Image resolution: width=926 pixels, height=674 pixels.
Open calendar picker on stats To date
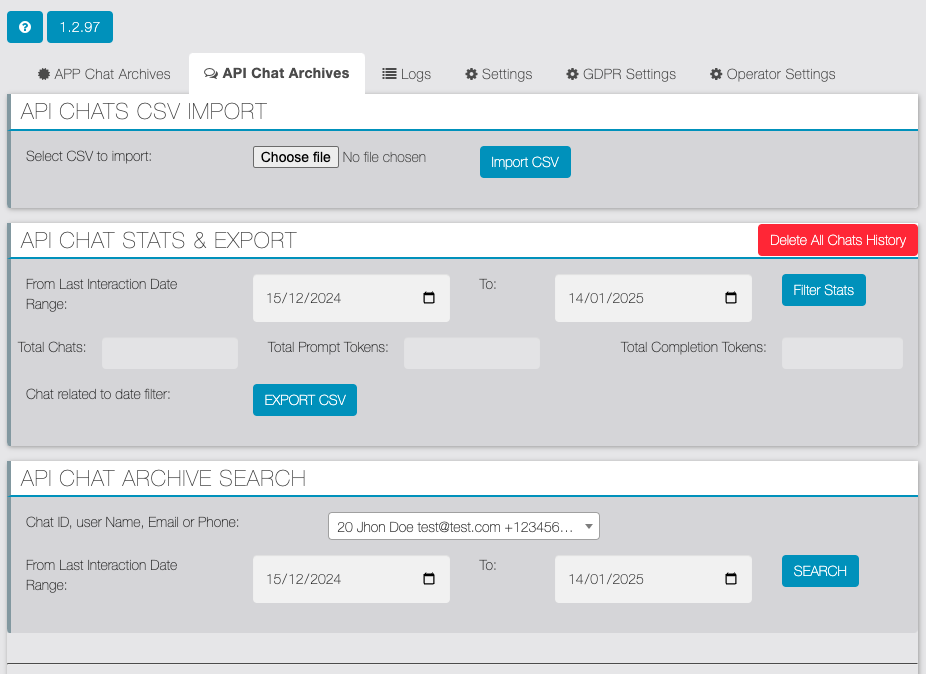pyautogui.click(x=731, y=298)
